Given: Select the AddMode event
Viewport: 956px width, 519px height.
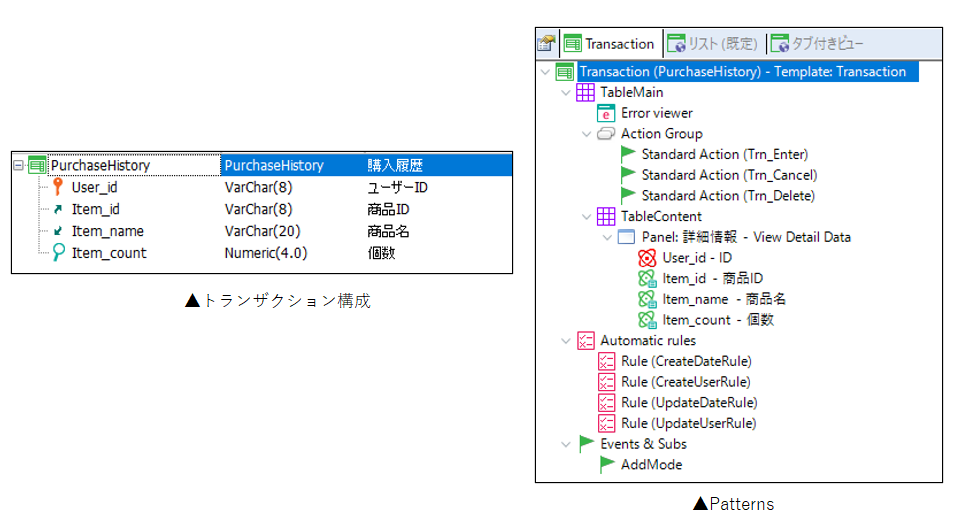Looking at the screenshot, I should 651,465.
